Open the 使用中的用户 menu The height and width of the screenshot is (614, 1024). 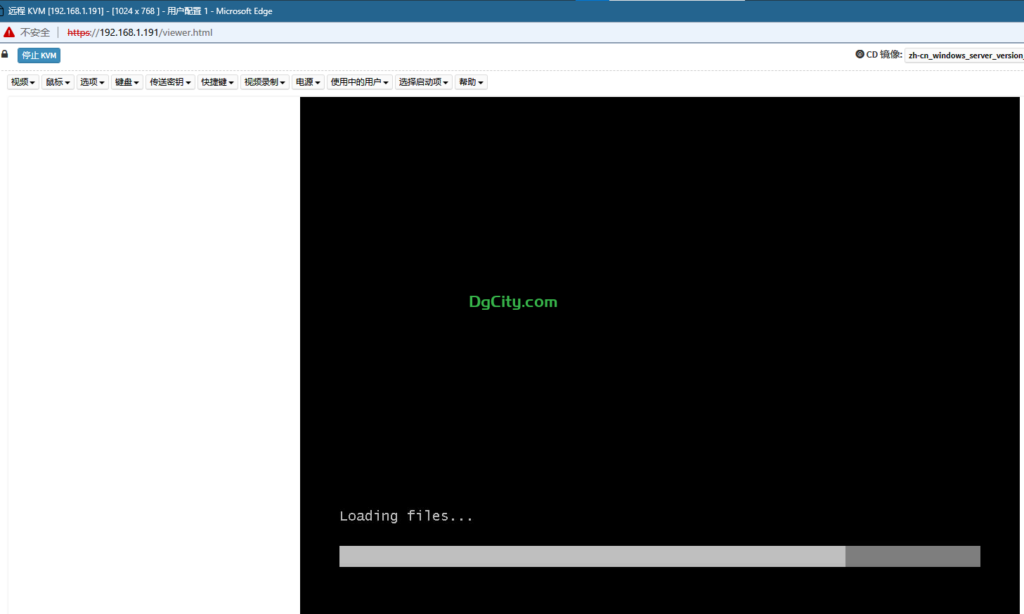[x=360, y=82]
